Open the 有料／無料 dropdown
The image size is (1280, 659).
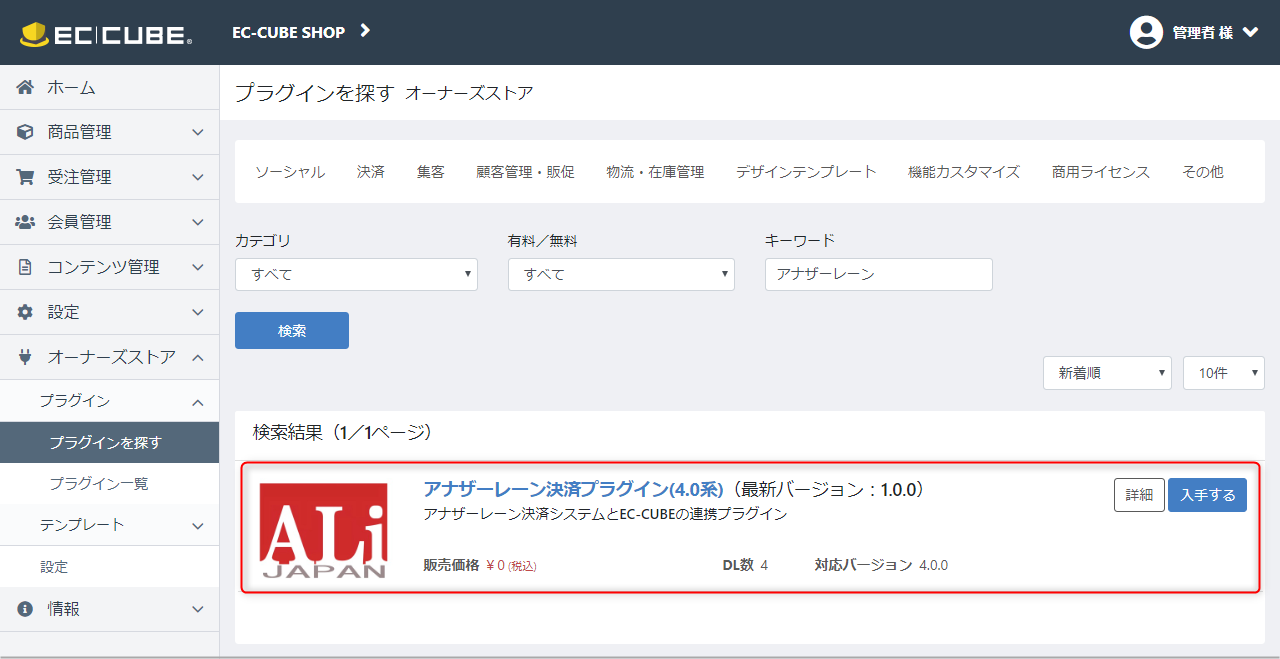point(621,274)
